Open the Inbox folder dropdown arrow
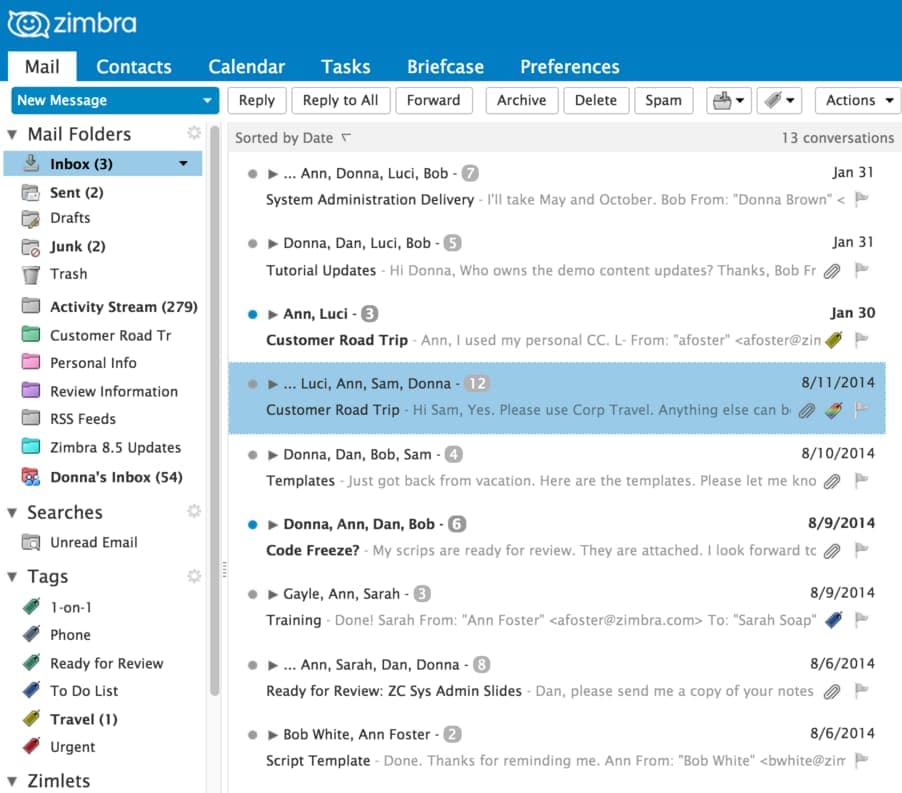This screenshot has height=793, width=902. pyautogui.click(x=183, y=163)
